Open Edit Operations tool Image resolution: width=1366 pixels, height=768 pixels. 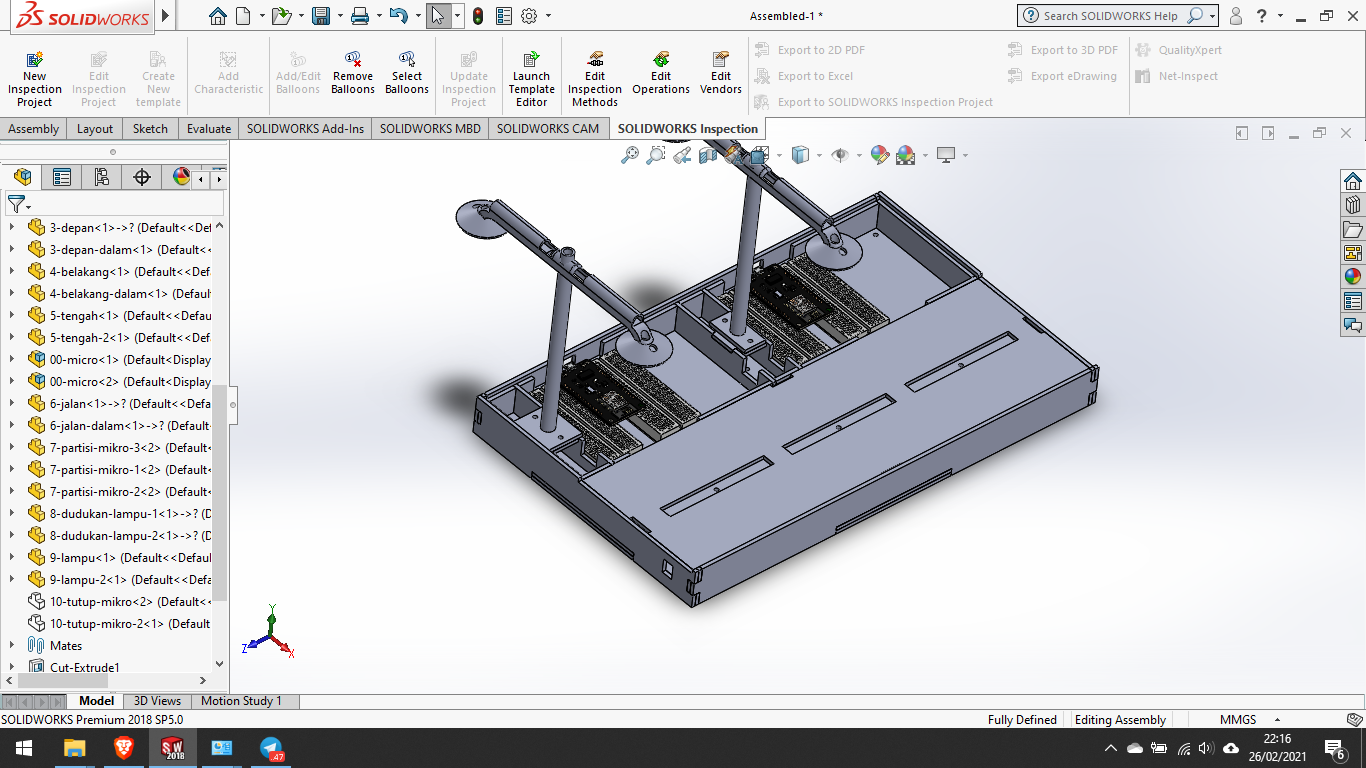661,73
